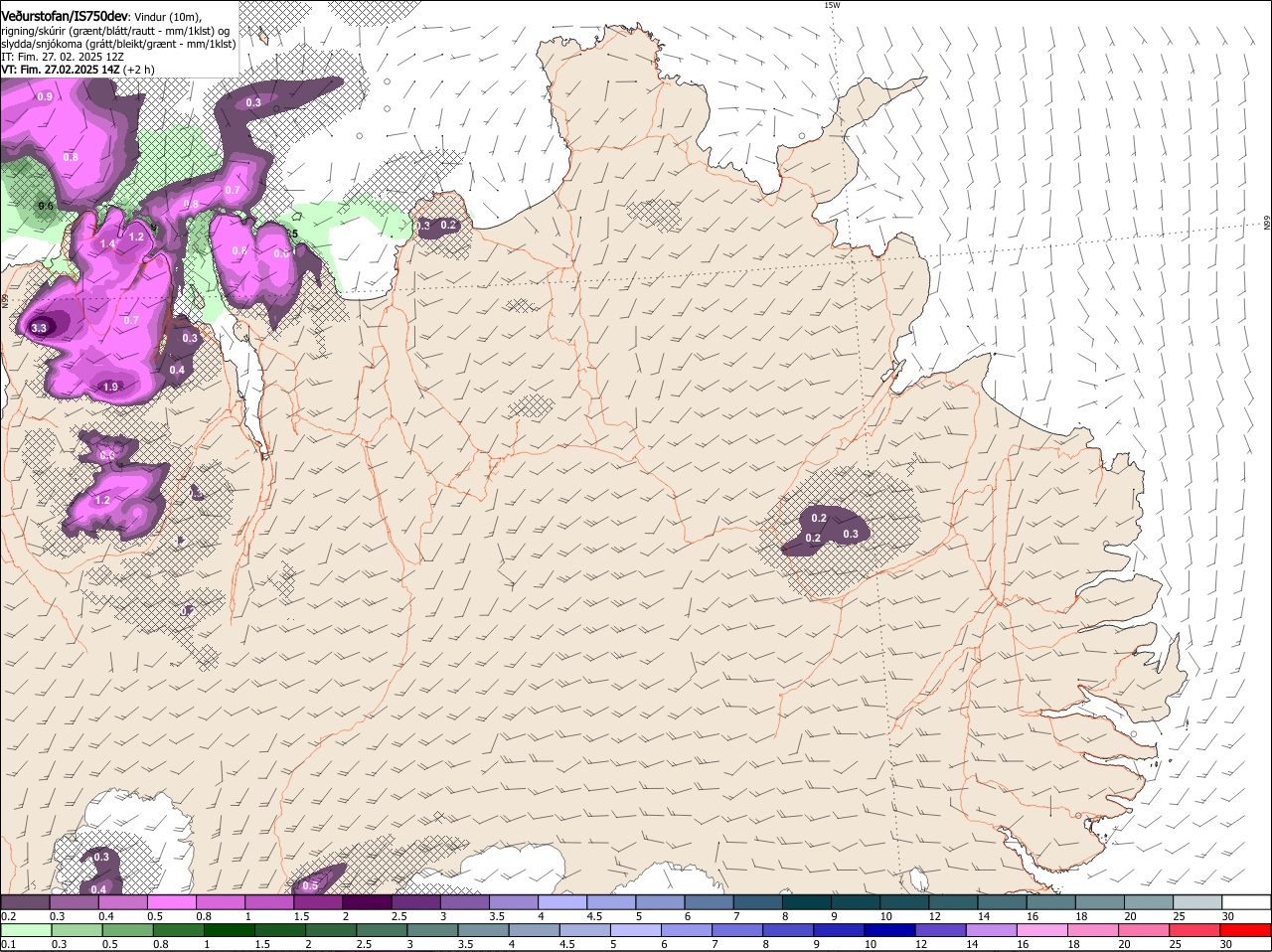
Task: Click the 0.2–0.3 swatch on the upper snow scale
Action: pos(25,901)
